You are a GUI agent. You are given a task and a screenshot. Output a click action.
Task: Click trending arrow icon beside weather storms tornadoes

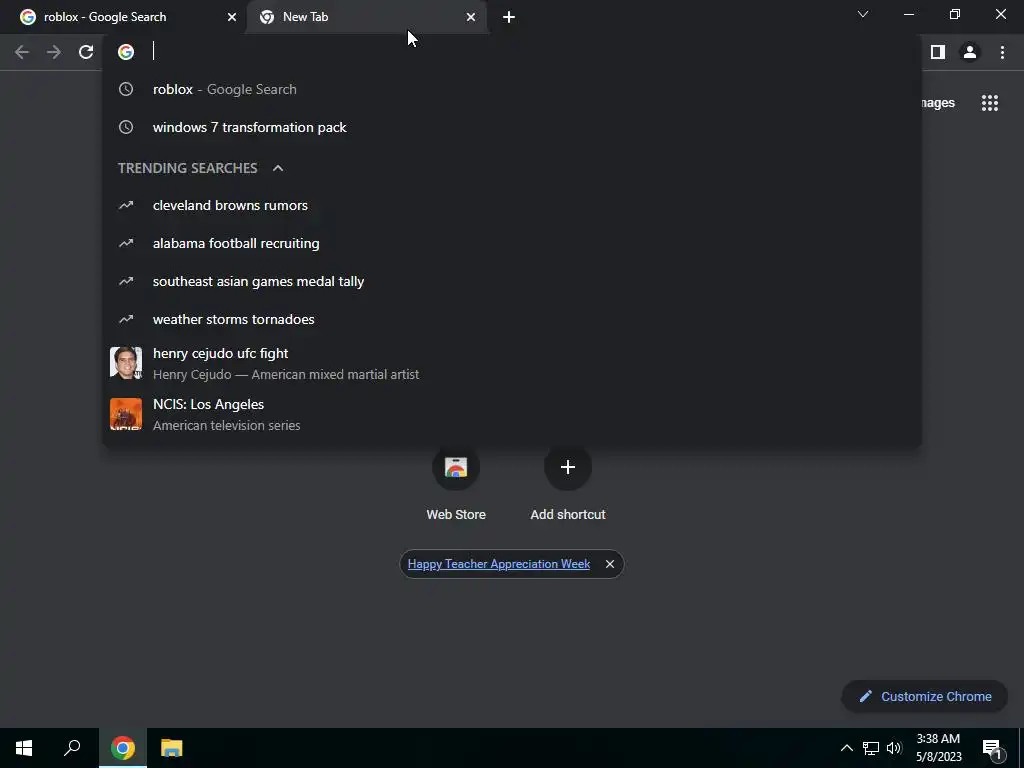click(x=126, y=319)
